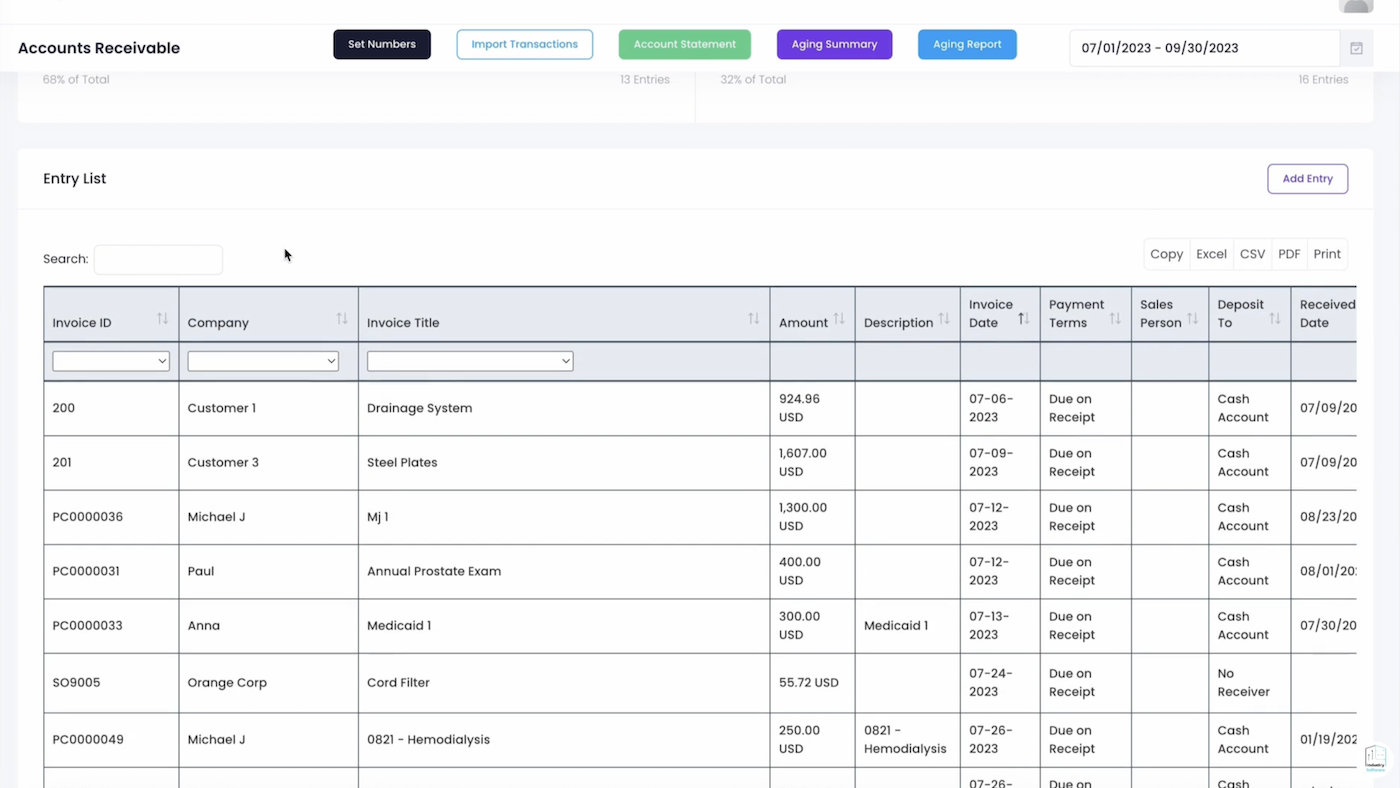
Task: Click the Set Numbers button
Action: coord(382,44)
